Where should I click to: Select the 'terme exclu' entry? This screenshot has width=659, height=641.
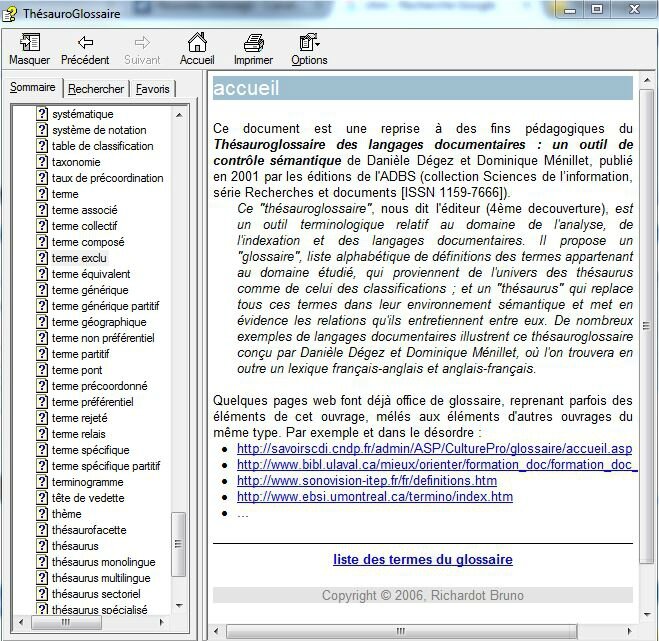[x=79, y=258]
